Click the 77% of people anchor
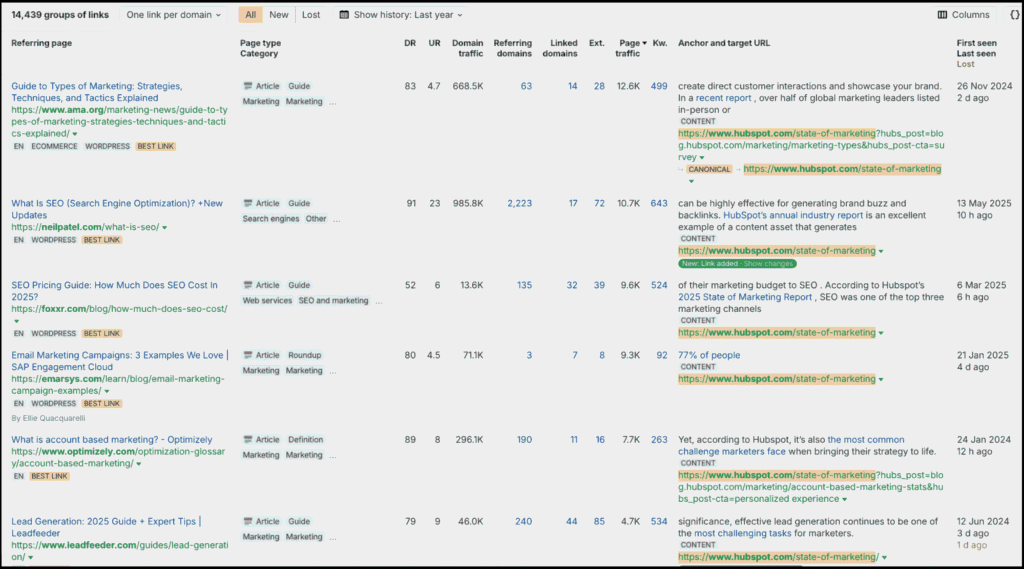The image size is (1024, 569). click(709, 355)
